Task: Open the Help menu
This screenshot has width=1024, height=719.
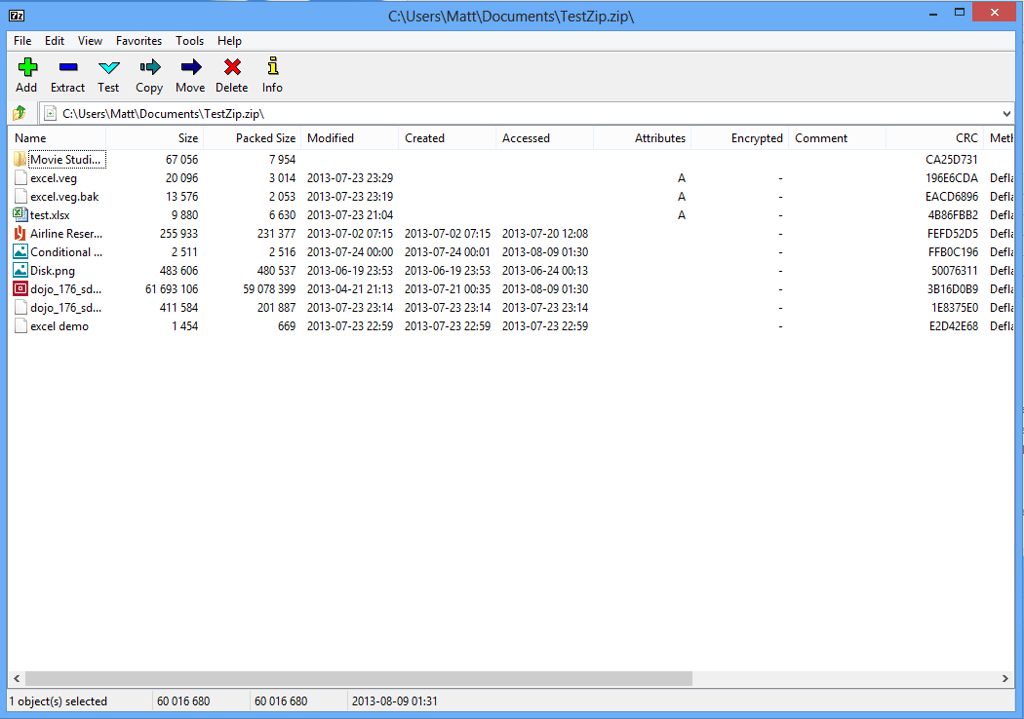Action: [229, 40]
